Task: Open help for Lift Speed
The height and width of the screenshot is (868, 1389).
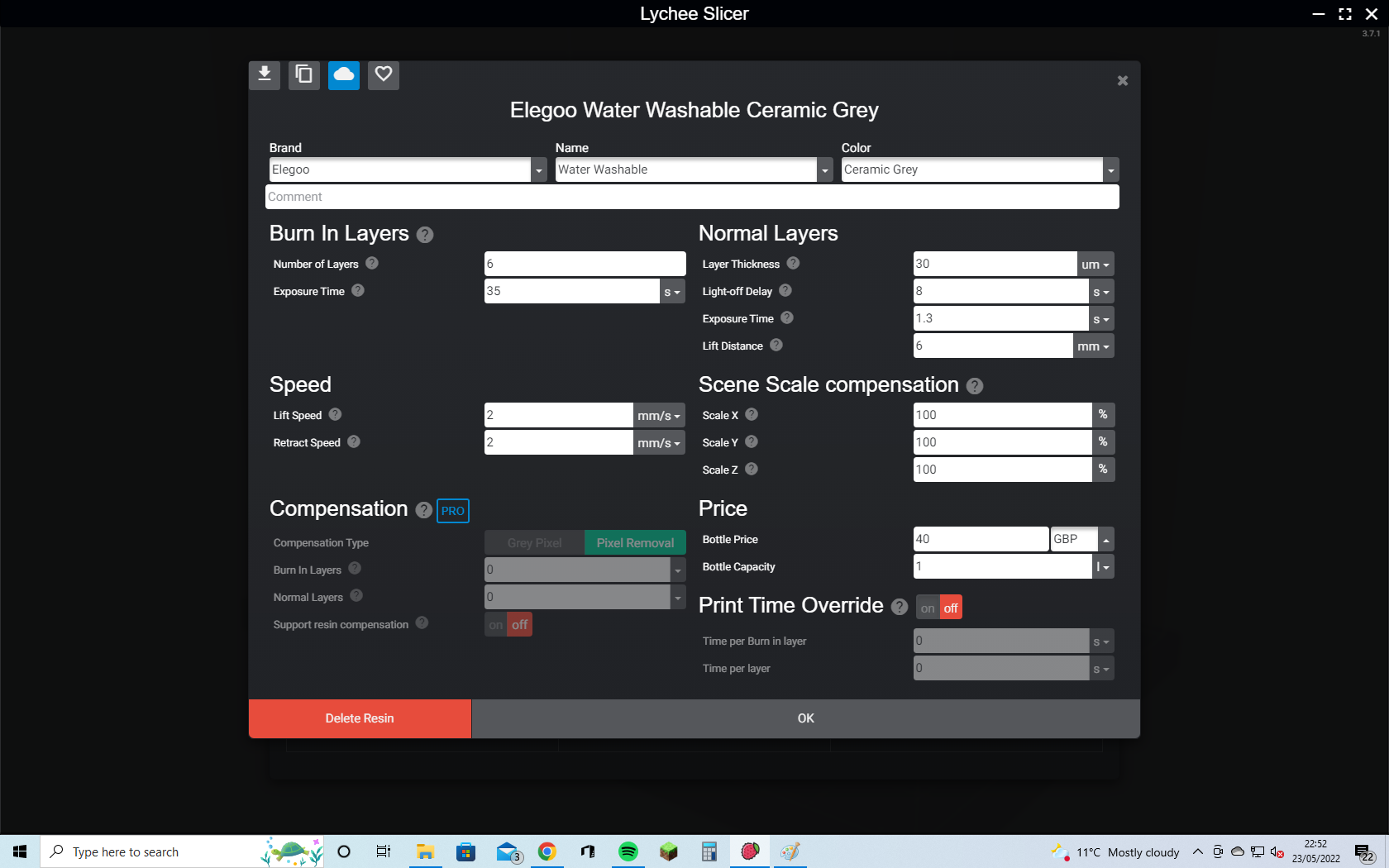Action: coord(335,414)
